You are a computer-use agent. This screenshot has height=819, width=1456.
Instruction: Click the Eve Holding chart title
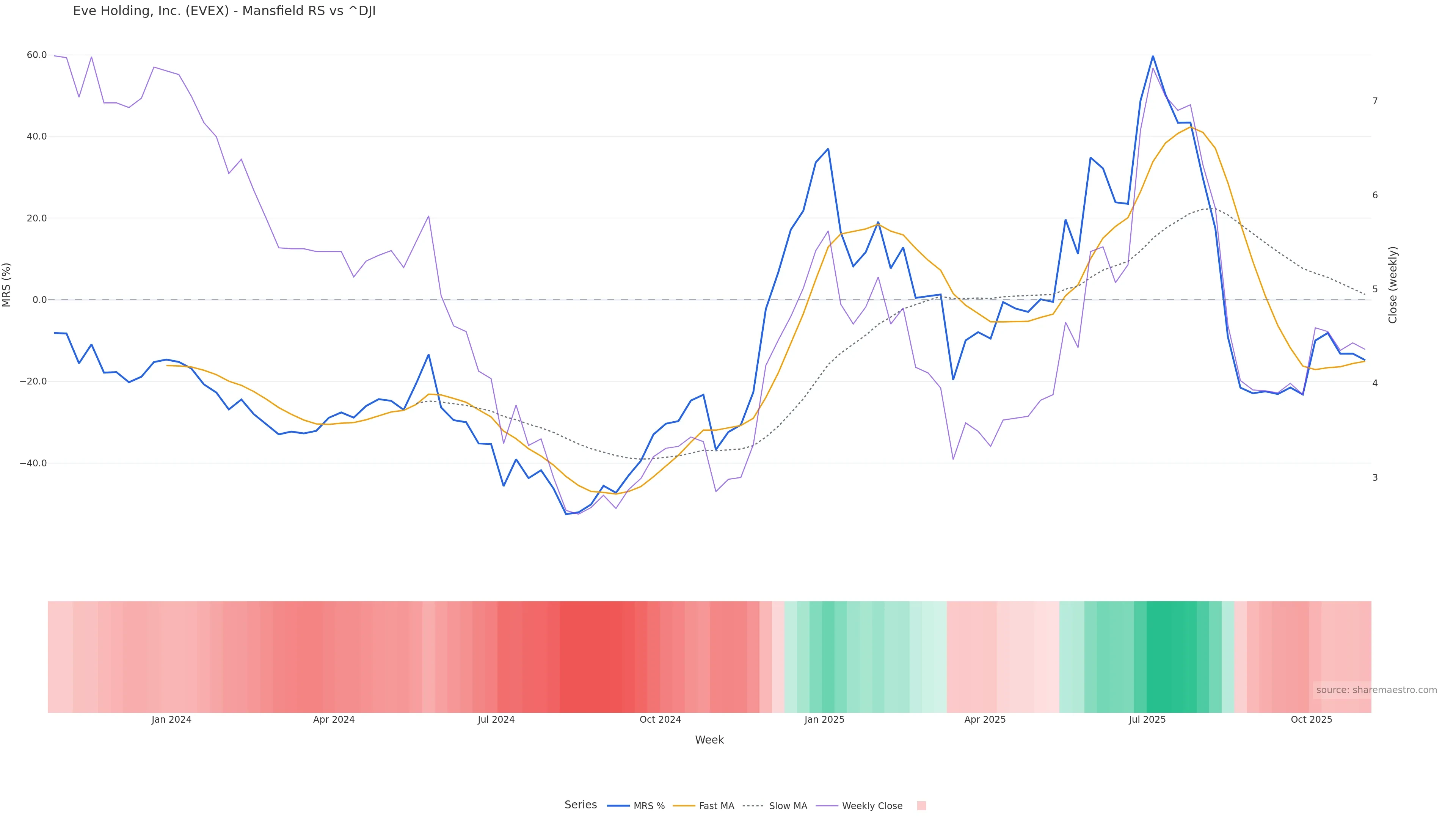pos(224,11)
